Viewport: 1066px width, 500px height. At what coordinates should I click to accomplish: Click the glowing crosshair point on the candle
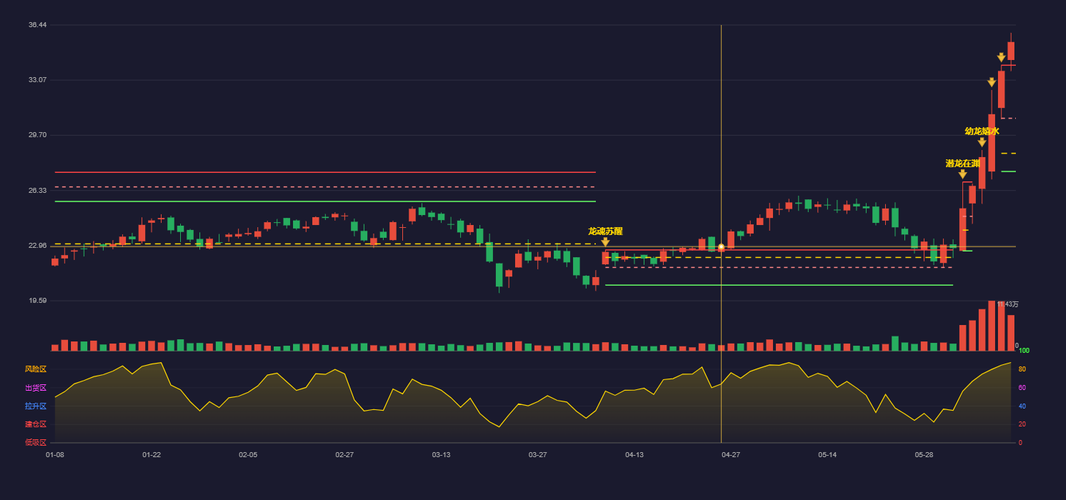pyautogui.click(x=721, y=247)
